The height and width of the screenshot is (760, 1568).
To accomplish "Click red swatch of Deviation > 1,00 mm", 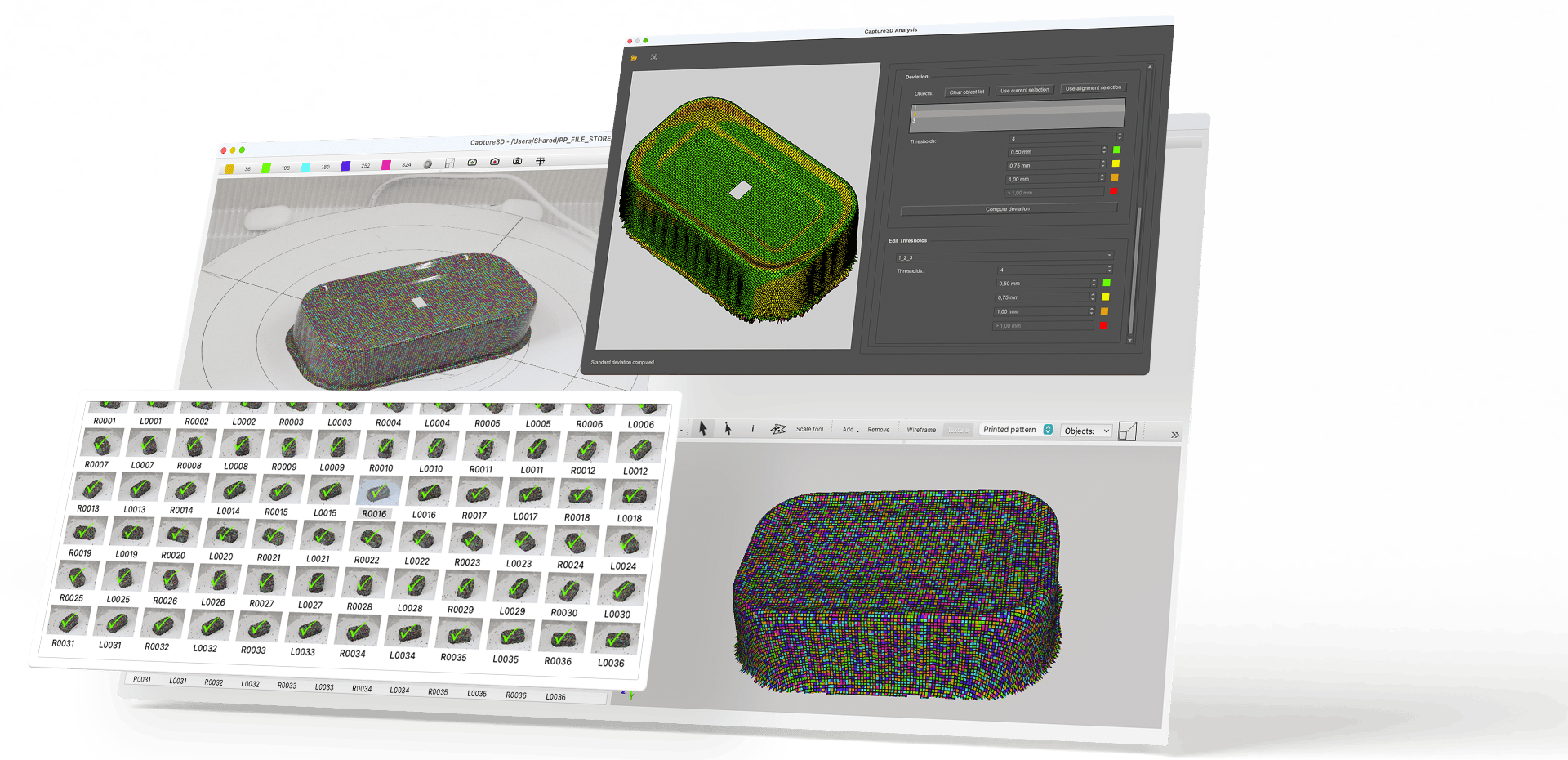I will (x=1113, y=191).
